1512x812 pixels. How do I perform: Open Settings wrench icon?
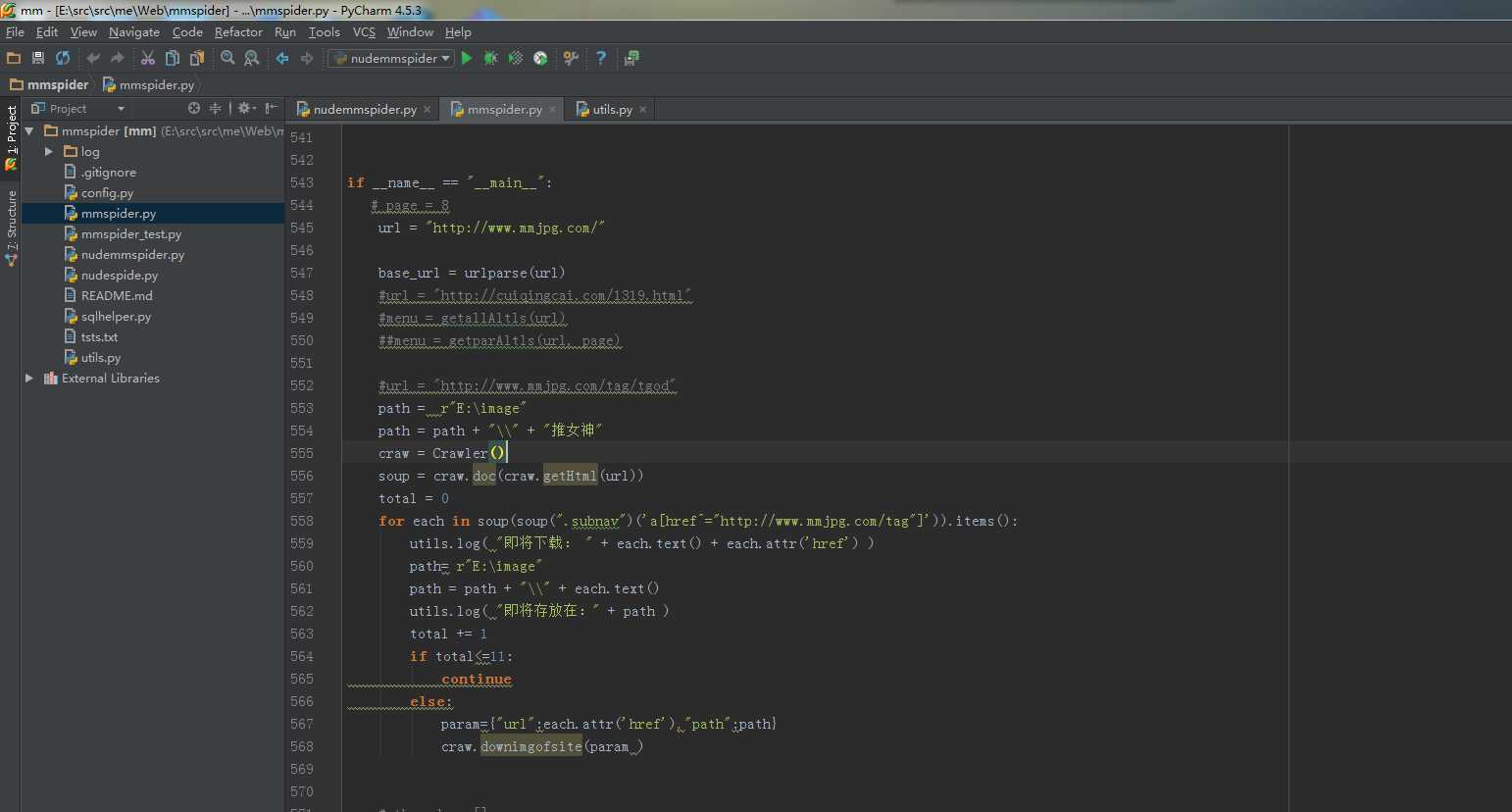tap(571, 58)
